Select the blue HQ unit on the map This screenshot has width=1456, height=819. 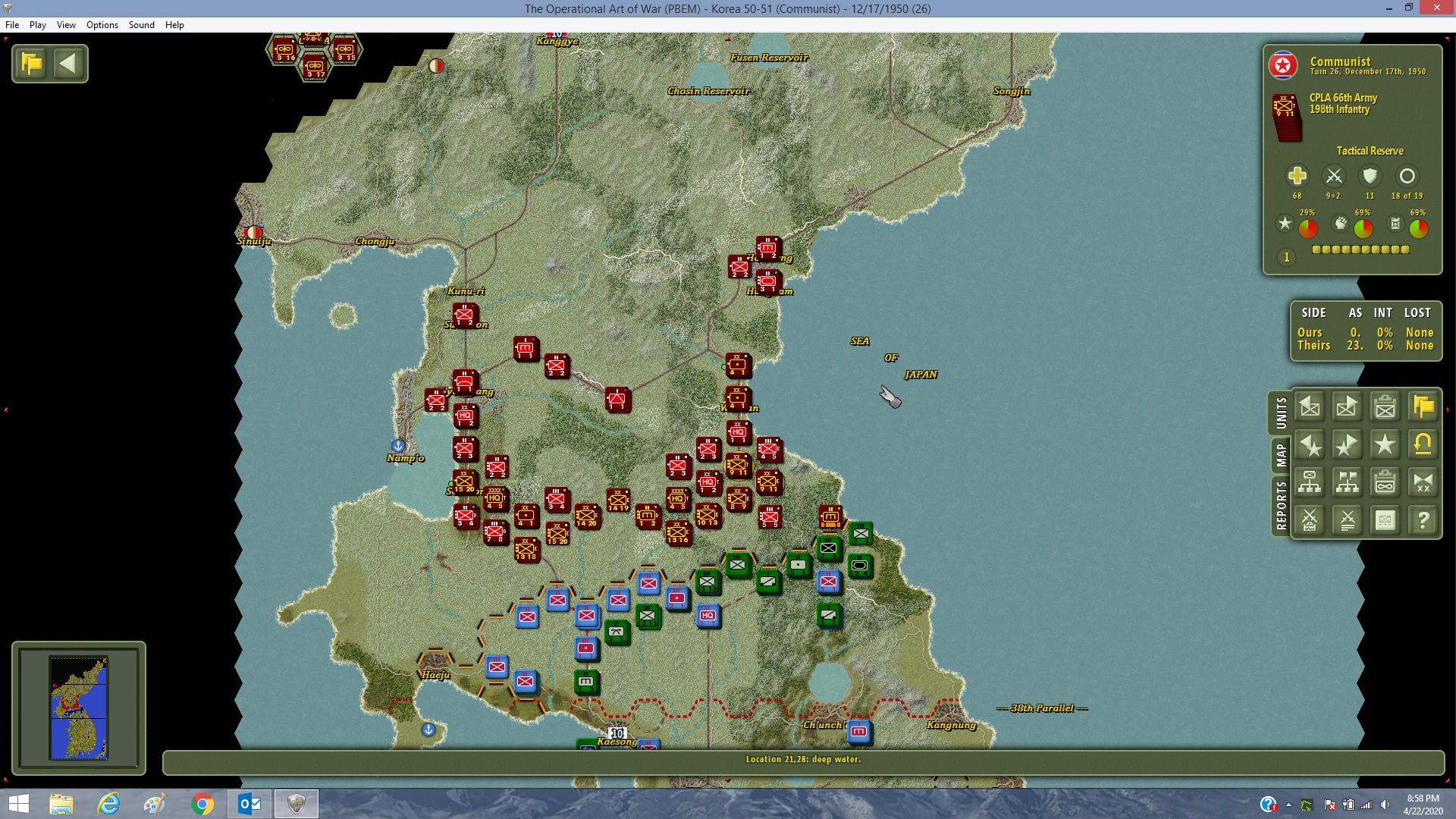coord(708,616)
